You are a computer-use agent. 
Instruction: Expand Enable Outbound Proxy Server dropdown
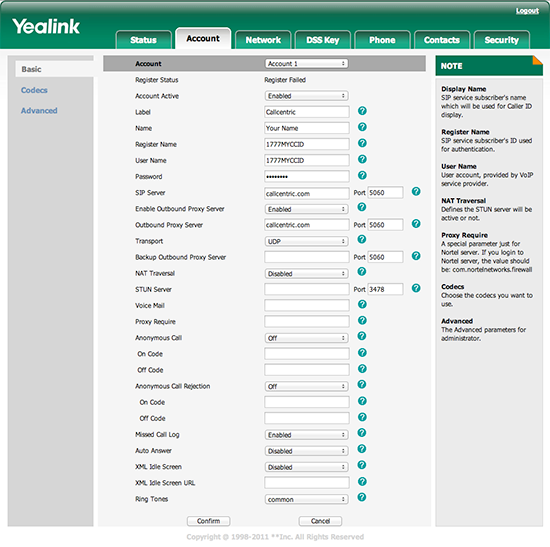(306, 209)
